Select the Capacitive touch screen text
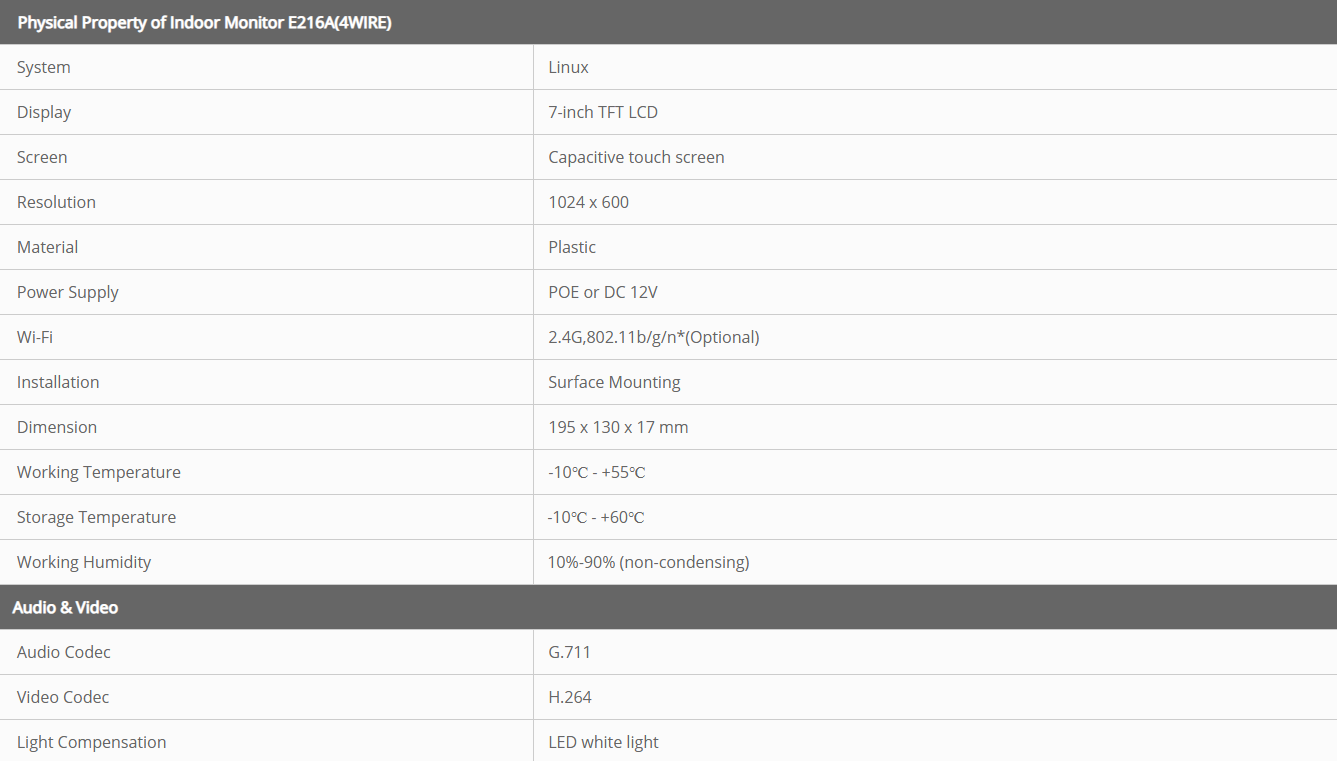Viewport: 1337px width, 761px height. click(636, 157)
